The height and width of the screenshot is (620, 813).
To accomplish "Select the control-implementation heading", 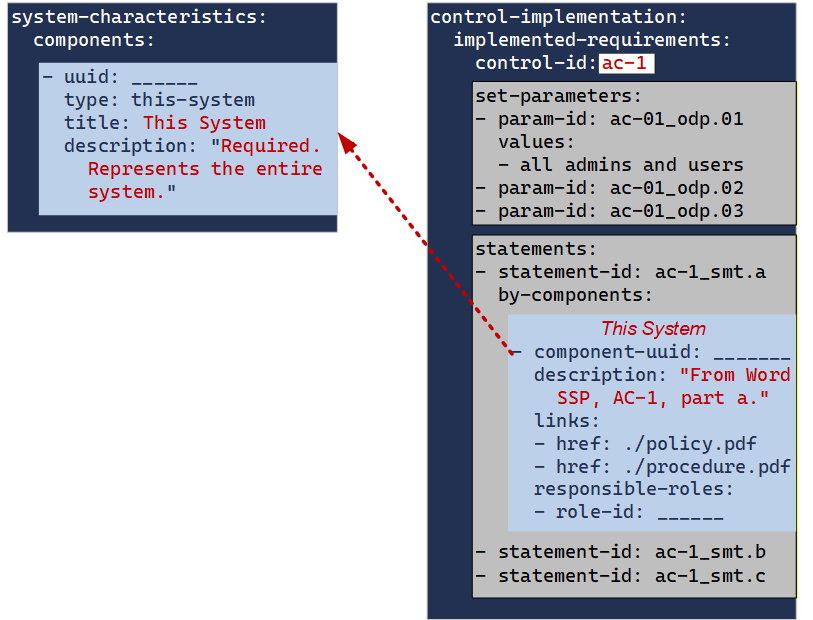I will pos(559,17).
